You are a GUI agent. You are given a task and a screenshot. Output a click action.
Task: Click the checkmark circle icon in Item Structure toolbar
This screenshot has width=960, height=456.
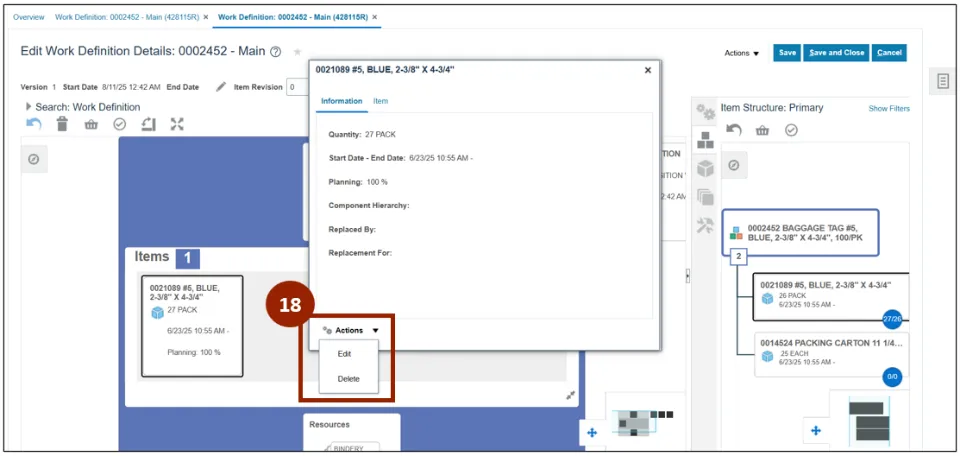[x=790, y=130]
